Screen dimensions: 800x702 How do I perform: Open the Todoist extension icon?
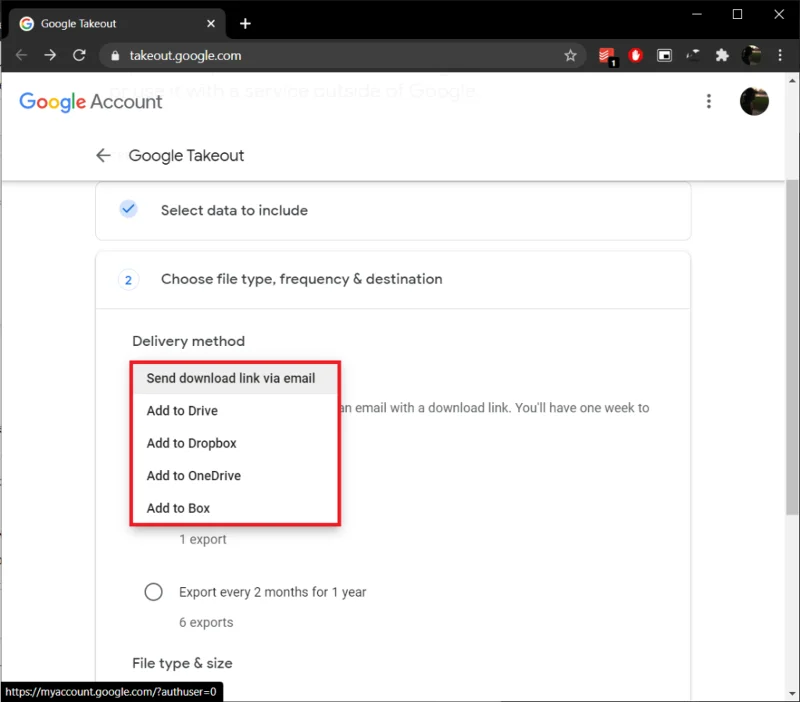[607, 56]
